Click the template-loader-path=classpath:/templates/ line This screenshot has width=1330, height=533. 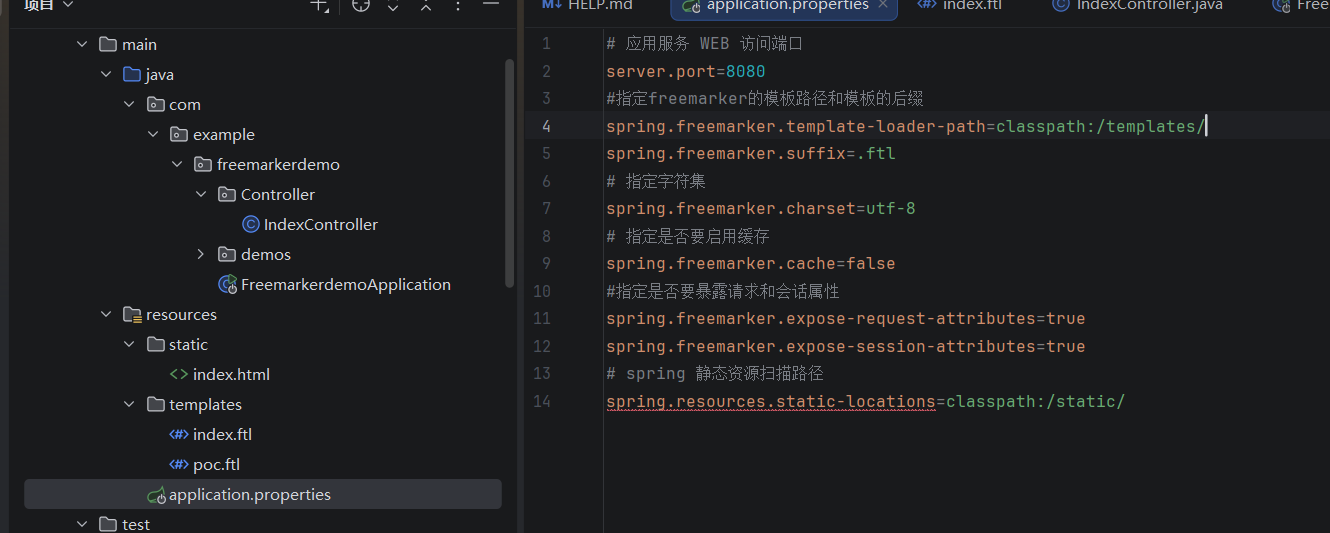tap(905, 126)
